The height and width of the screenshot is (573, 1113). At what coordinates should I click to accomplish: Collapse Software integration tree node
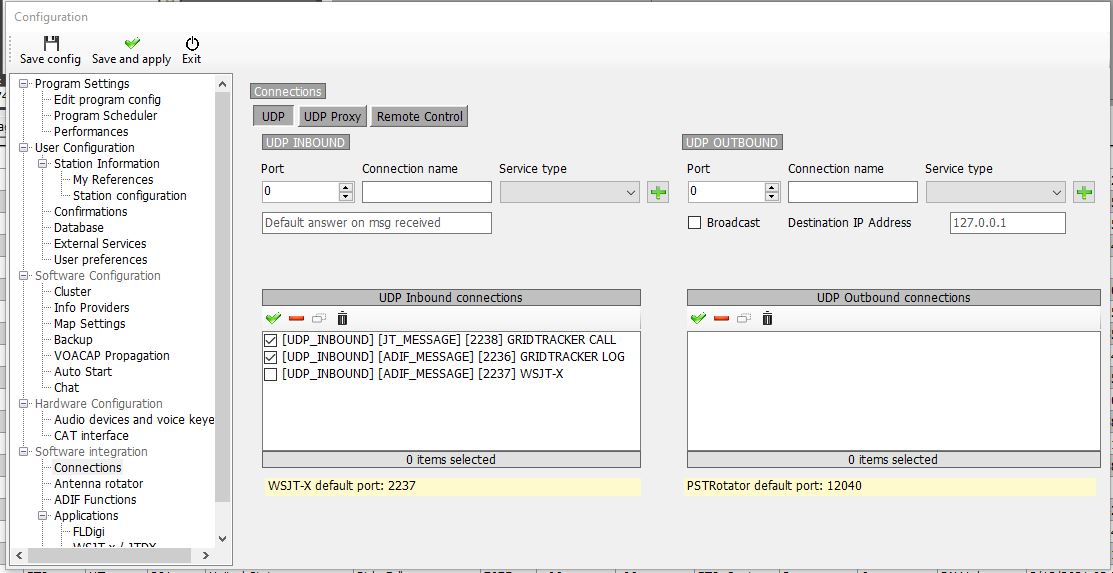25,452
